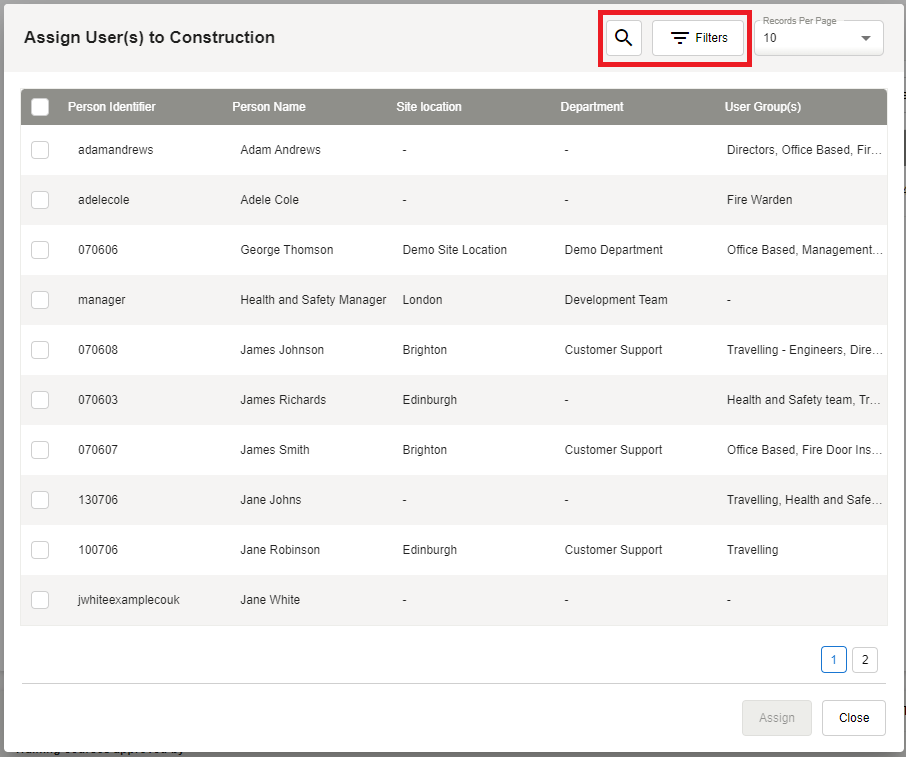Check the box for adamandrews

[x=40, y=150]
